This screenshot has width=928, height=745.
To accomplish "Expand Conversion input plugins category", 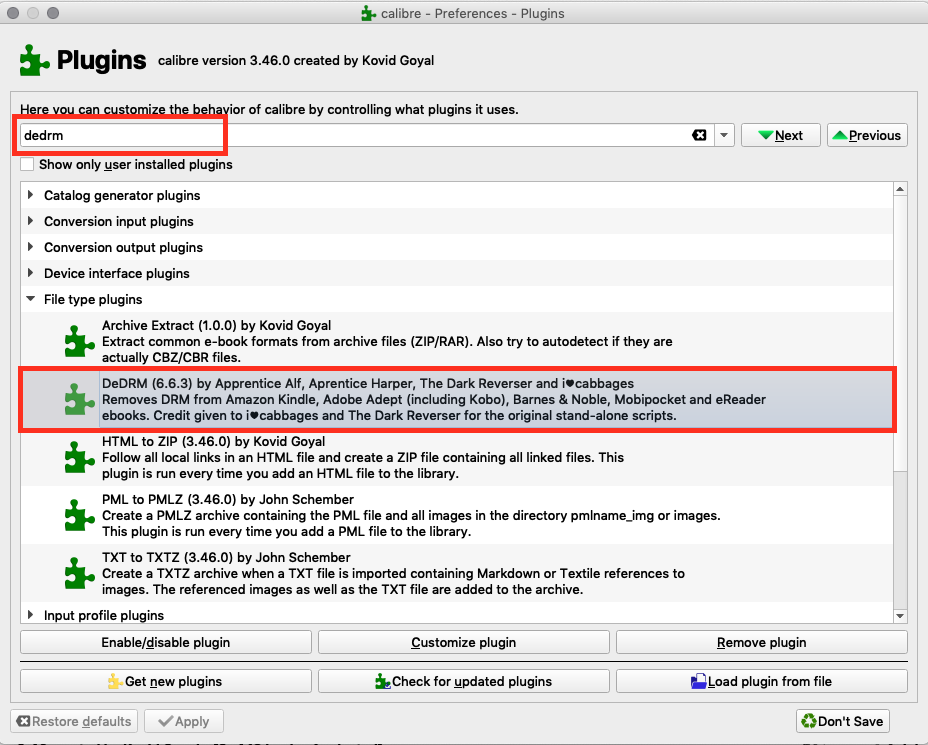I will [32, 222].
